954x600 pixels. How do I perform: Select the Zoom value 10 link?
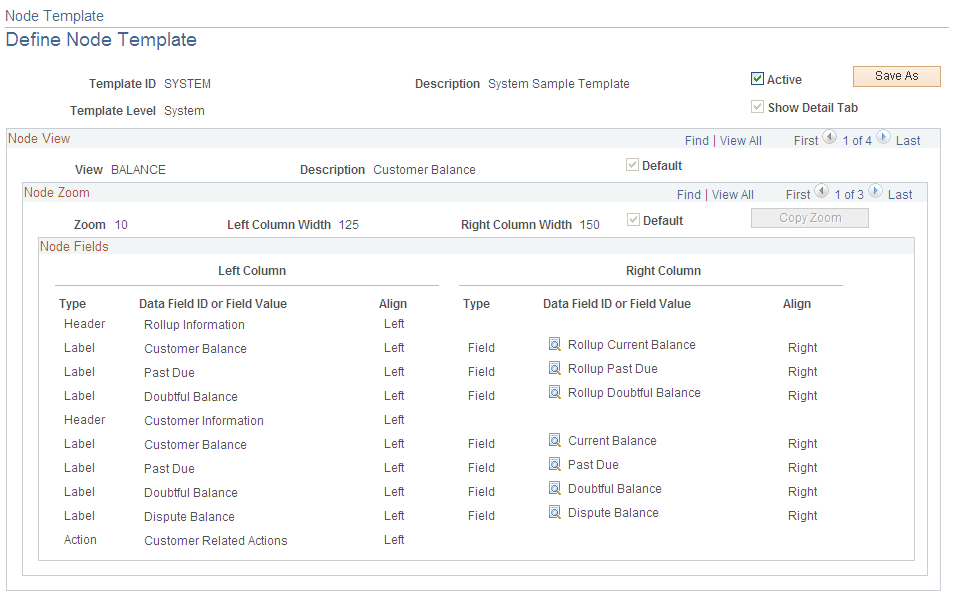pyautogui.click(x=121, y=224)
